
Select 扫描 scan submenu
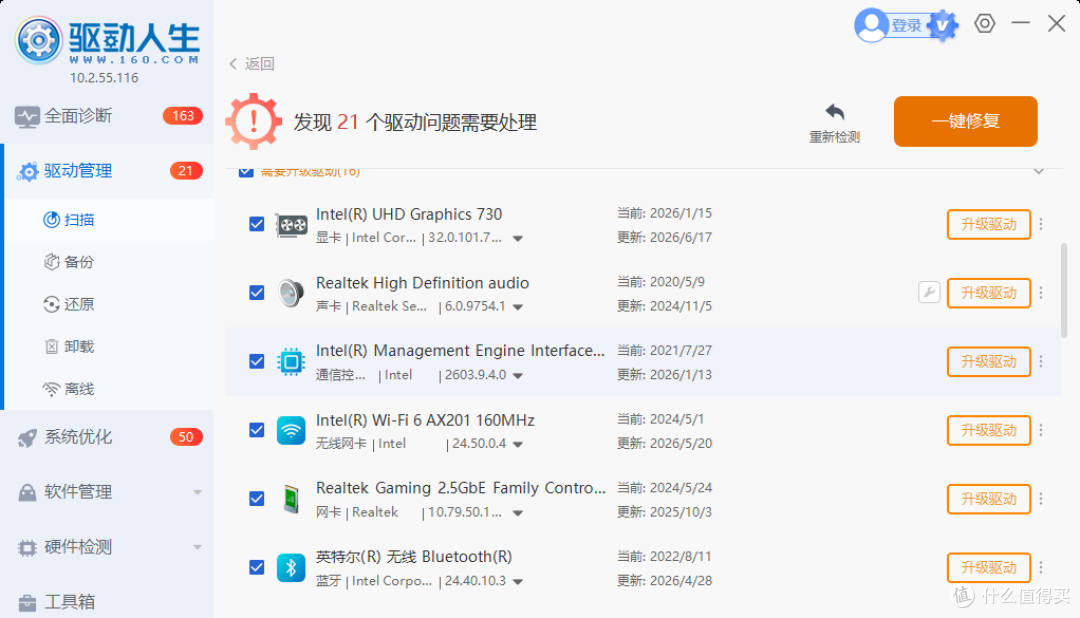click(x=109, y=220)
